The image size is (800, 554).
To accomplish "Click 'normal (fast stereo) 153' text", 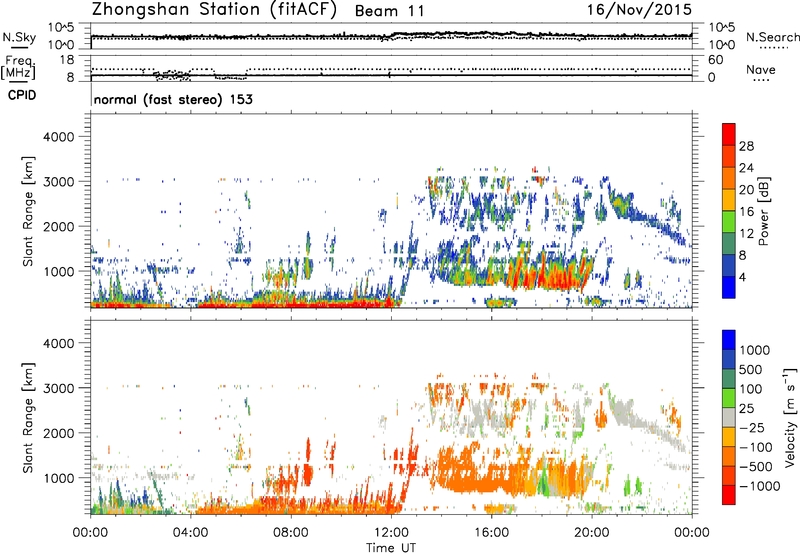I will tap(173, 99).
